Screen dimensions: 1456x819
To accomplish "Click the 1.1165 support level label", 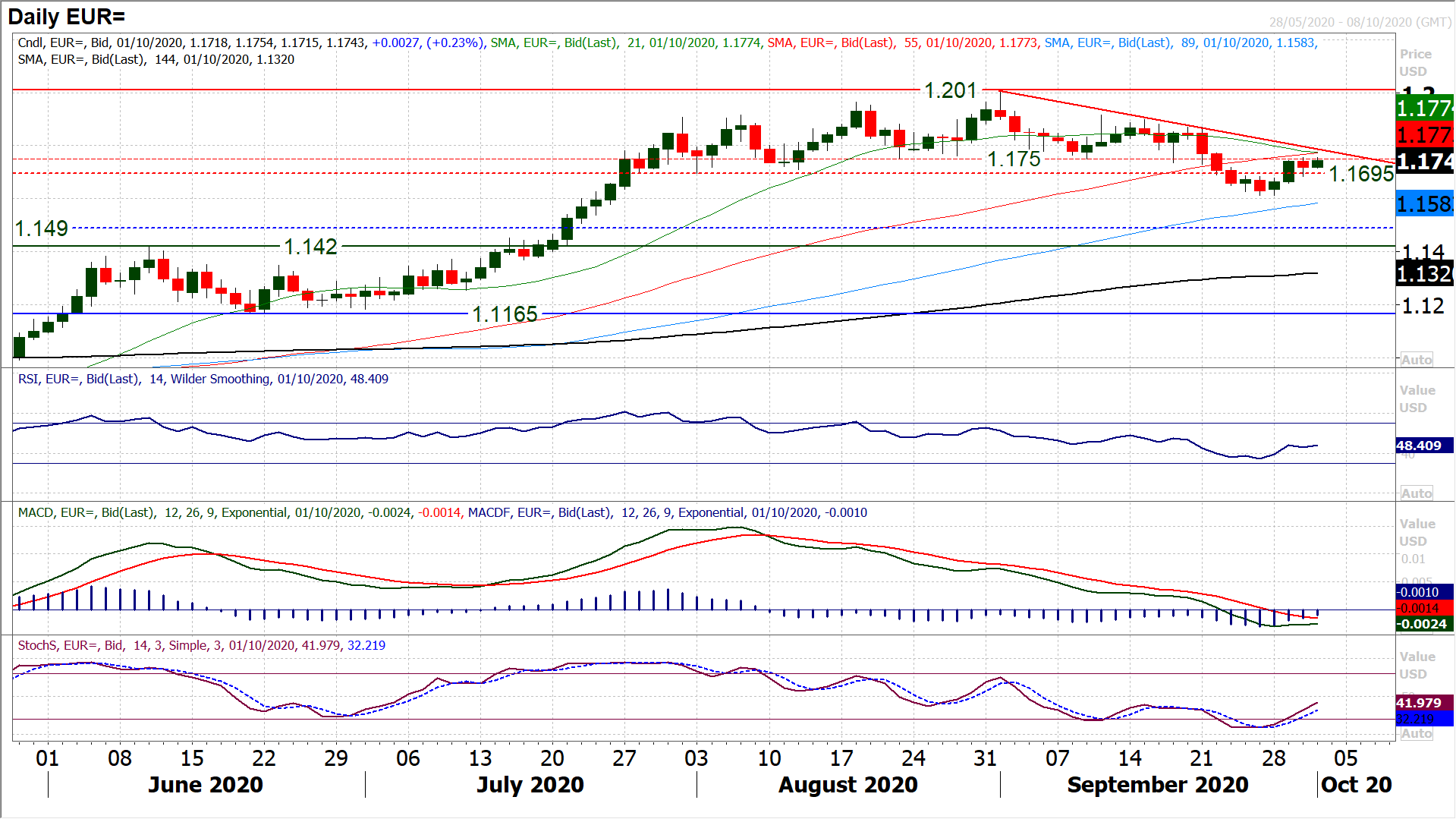I will point(505,314).
